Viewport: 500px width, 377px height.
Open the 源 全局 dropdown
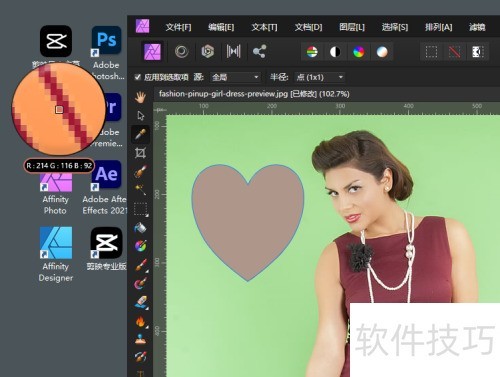(x=235, y=77)
